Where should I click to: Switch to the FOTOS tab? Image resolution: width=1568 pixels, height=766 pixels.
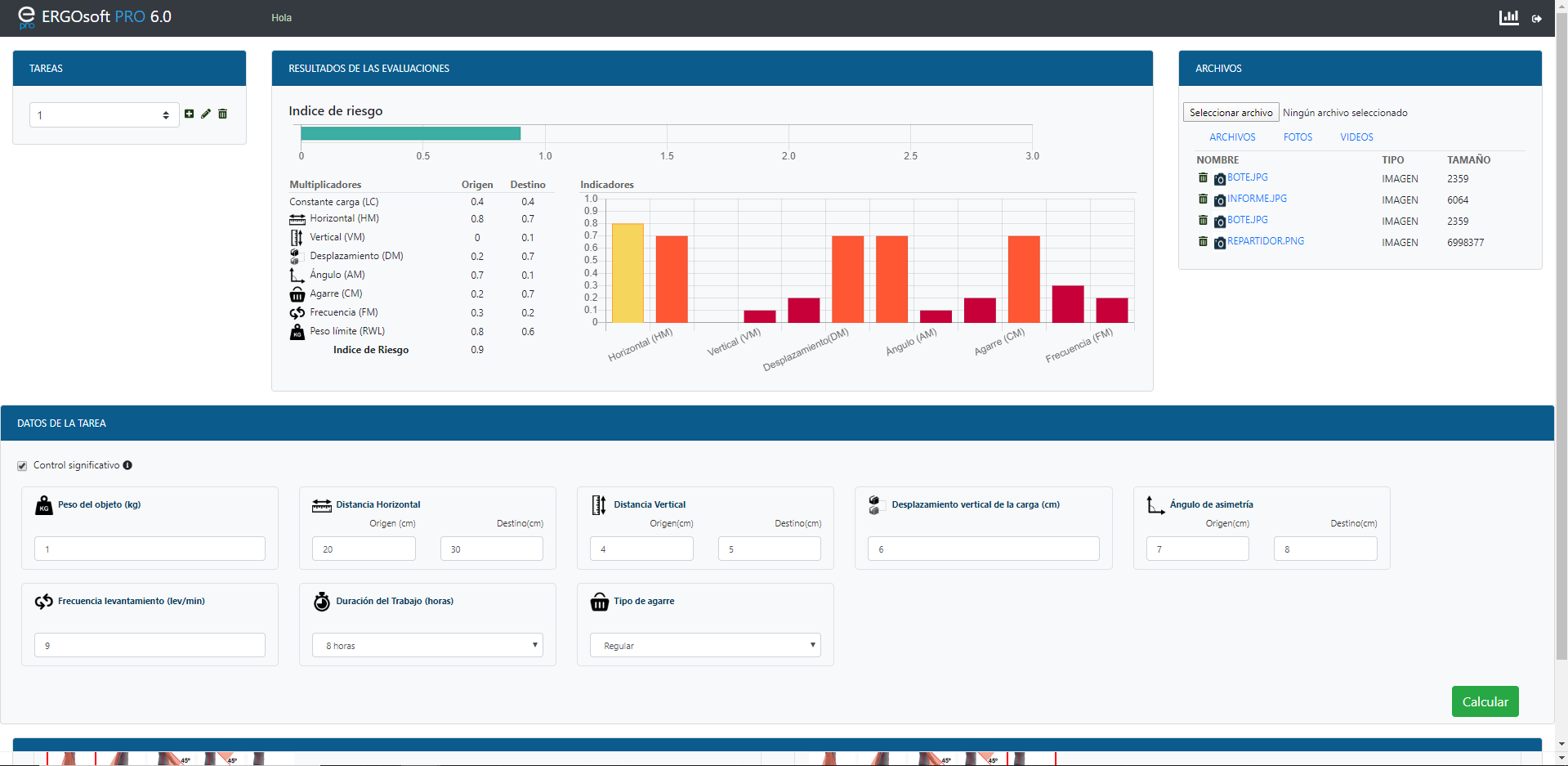coord(1298,137)
